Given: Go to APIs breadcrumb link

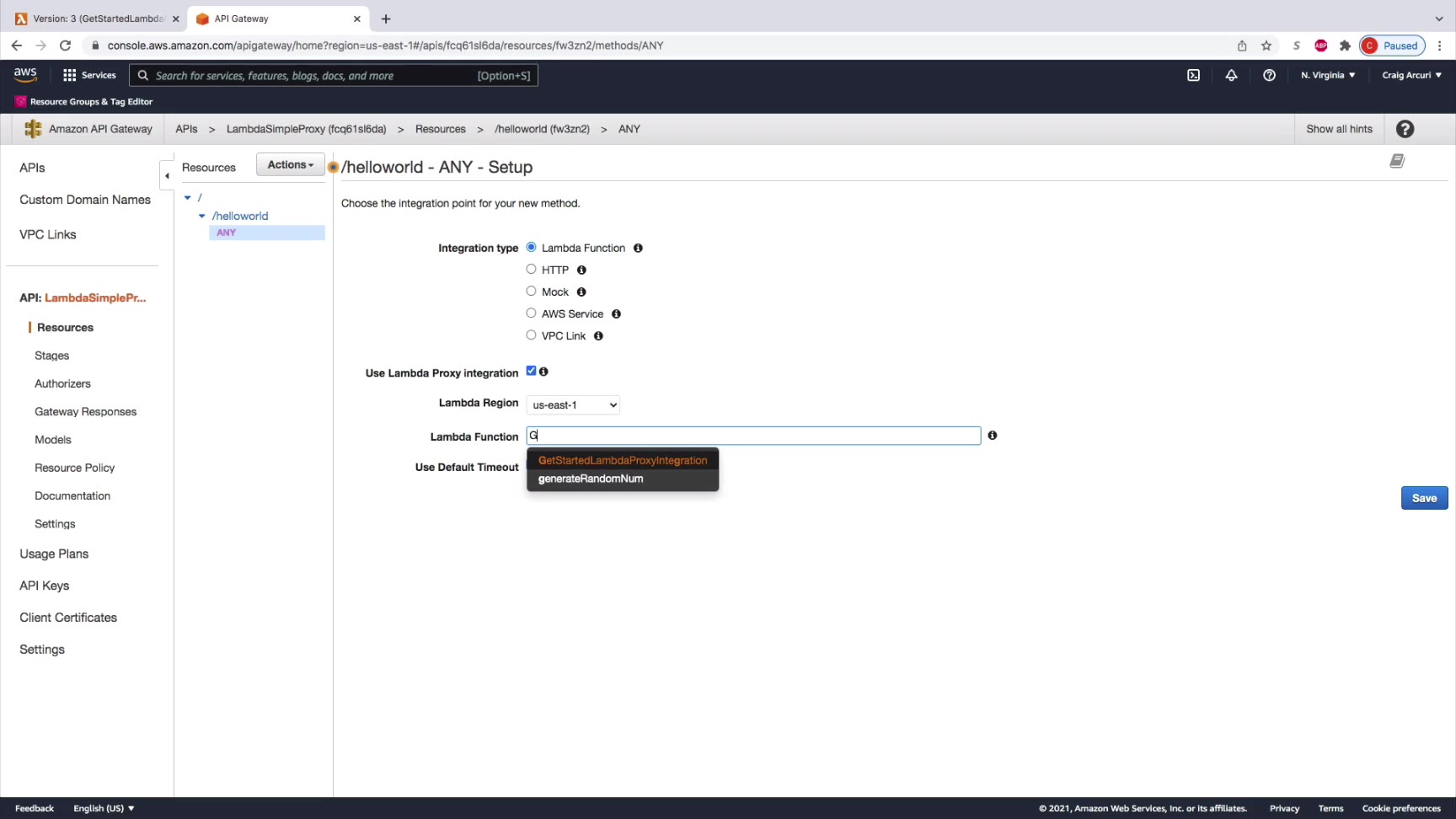Looking at the screenshot, I should (x=186, y=129).
